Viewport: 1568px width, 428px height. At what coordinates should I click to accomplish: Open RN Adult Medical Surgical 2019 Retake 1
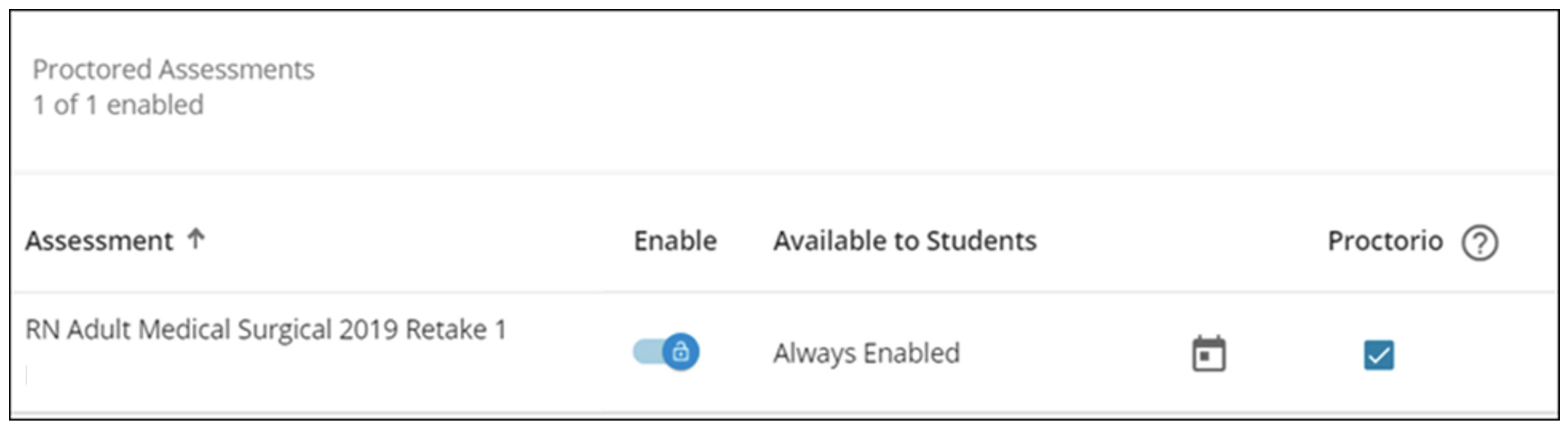[266, 330]
